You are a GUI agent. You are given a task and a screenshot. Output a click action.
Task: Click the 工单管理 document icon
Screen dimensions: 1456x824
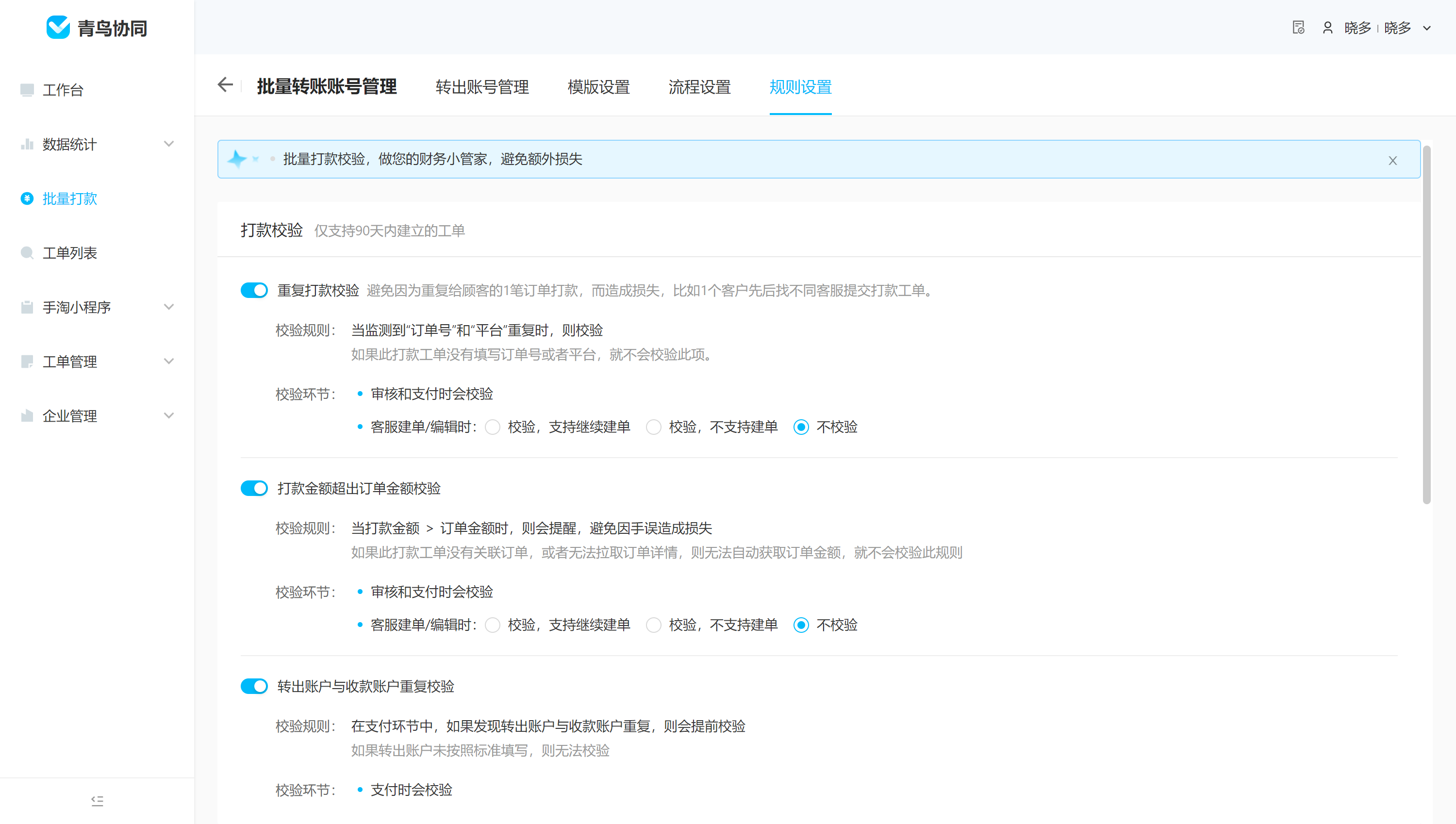(27, 362)
